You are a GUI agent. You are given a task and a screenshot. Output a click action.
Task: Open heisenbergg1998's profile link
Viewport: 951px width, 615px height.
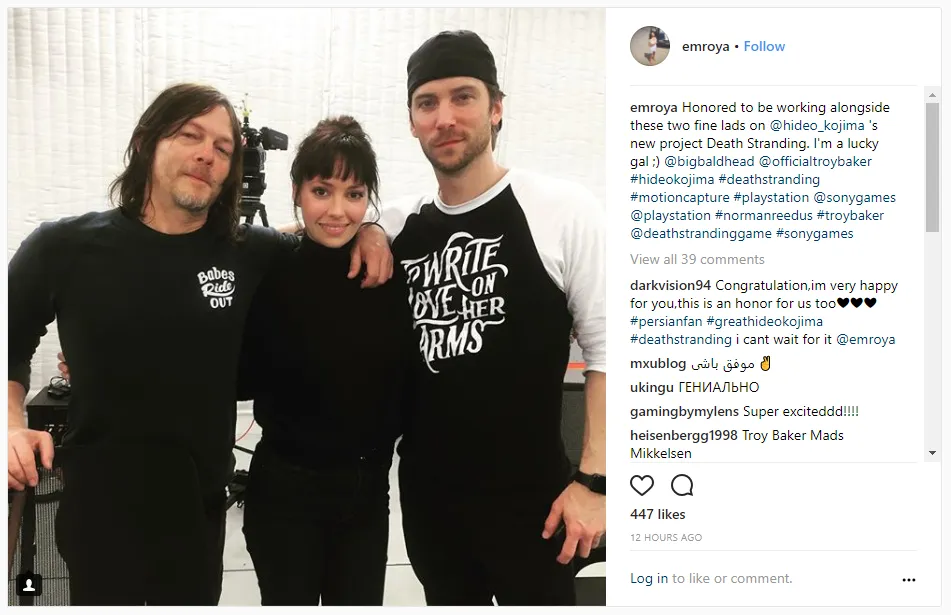pyautogui.click(x=684, y=435)
